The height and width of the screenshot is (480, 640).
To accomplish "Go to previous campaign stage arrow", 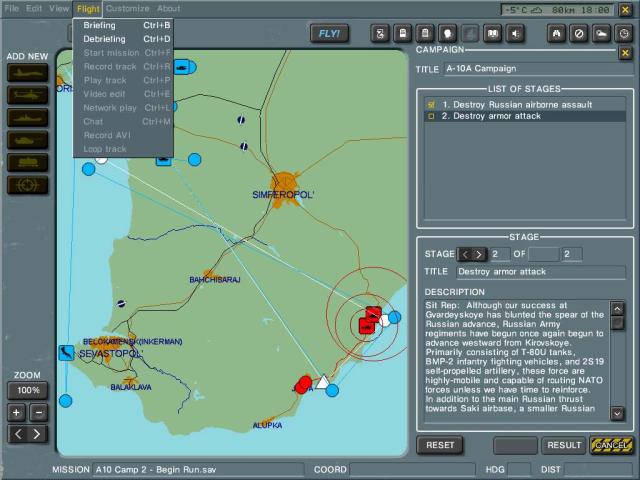I will click(464, 255).
